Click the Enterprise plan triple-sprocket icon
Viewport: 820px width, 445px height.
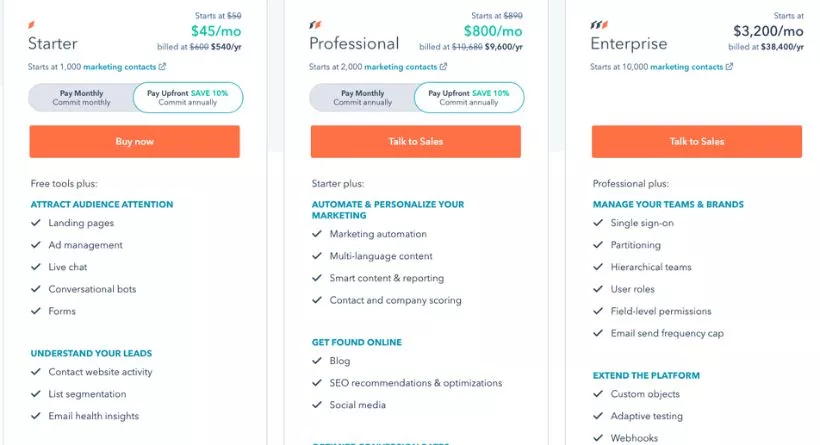[599, 25]
